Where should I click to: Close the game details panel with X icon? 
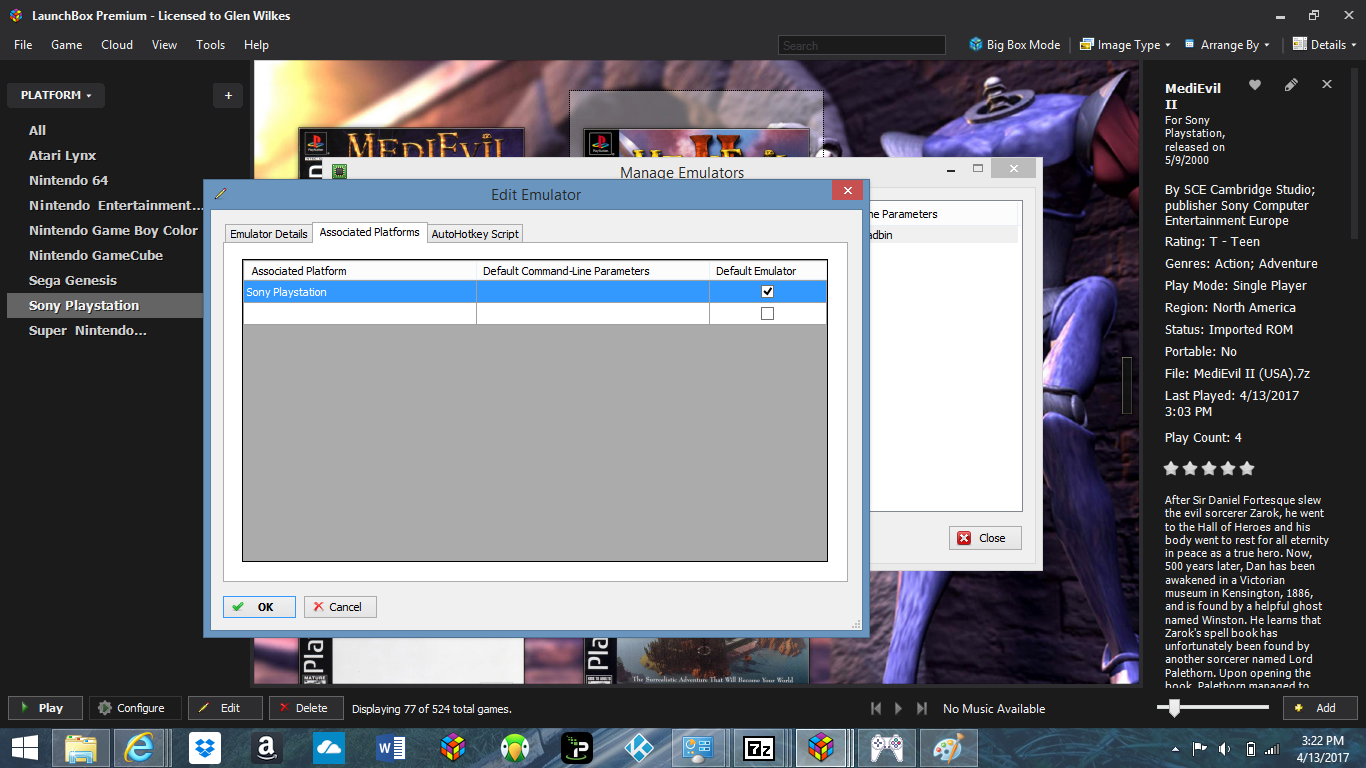(1327, 85)
